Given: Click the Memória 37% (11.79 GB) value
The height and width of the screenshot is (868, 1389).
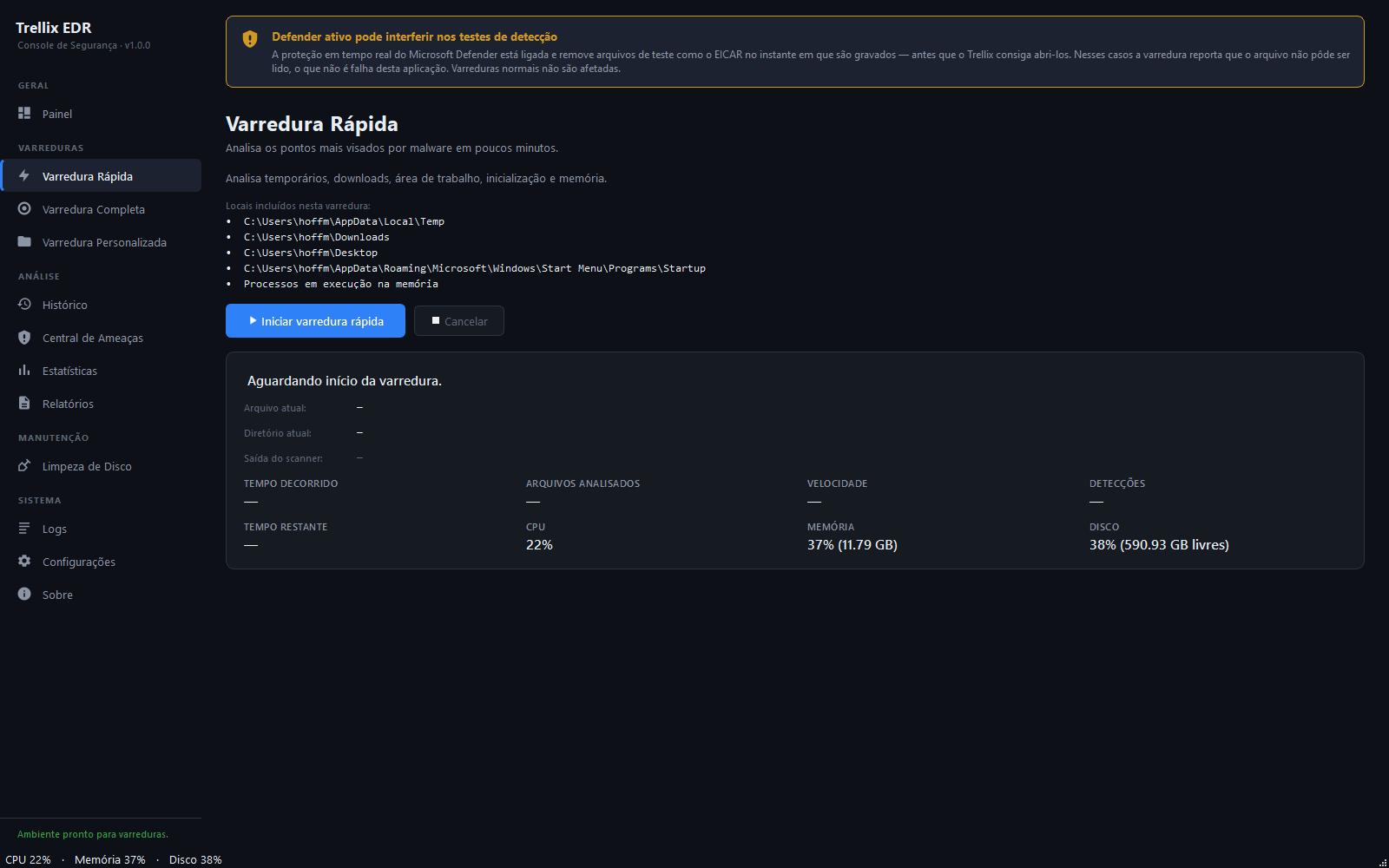Looking at the screenshot, I should click(852, 545).
